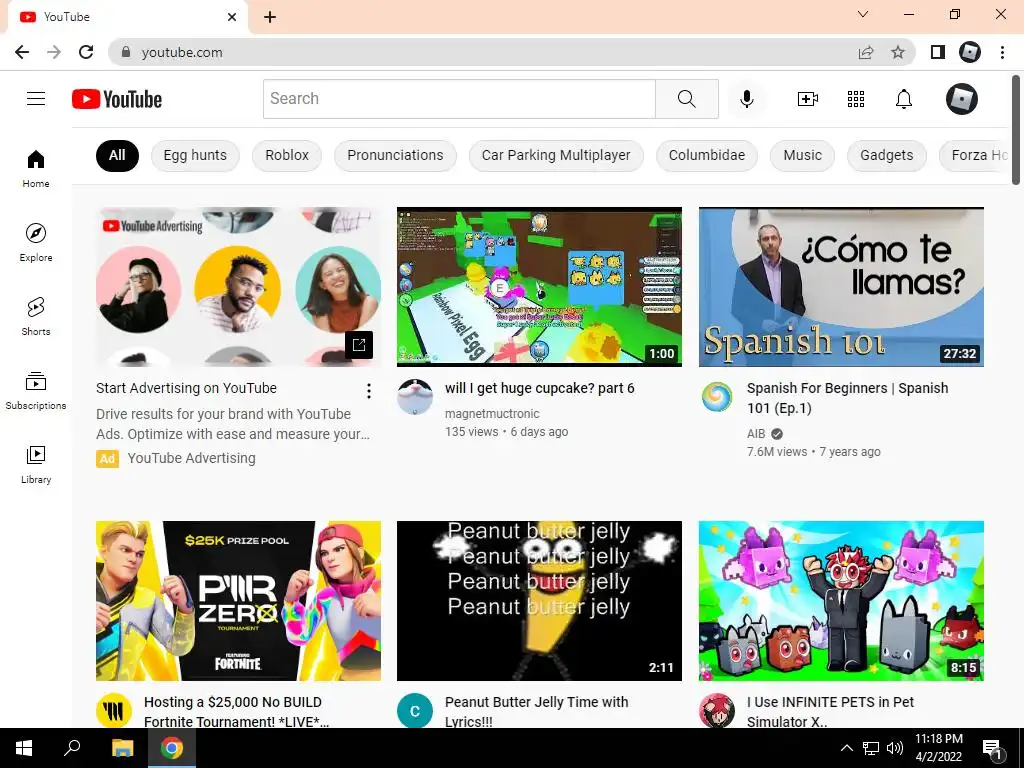Play the $25K Prize Pool Fortnite thumbnail
The image size is (1024, 768).
238,601
